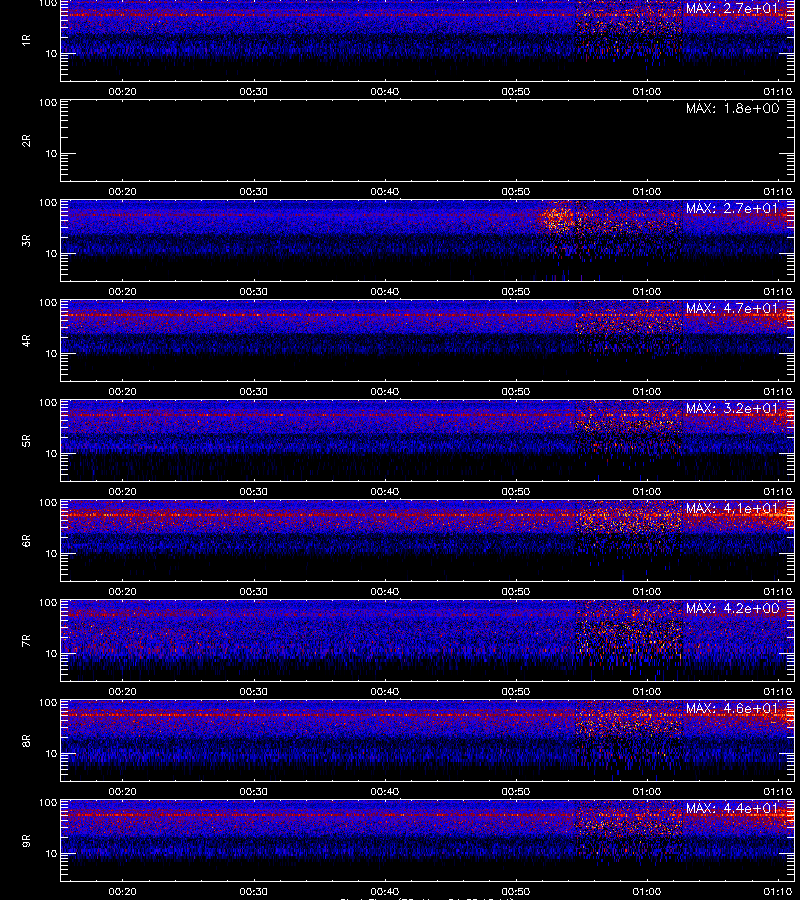Select the 'MAX: 4.4e+01' readout in panel 9R

pos(732,808)
